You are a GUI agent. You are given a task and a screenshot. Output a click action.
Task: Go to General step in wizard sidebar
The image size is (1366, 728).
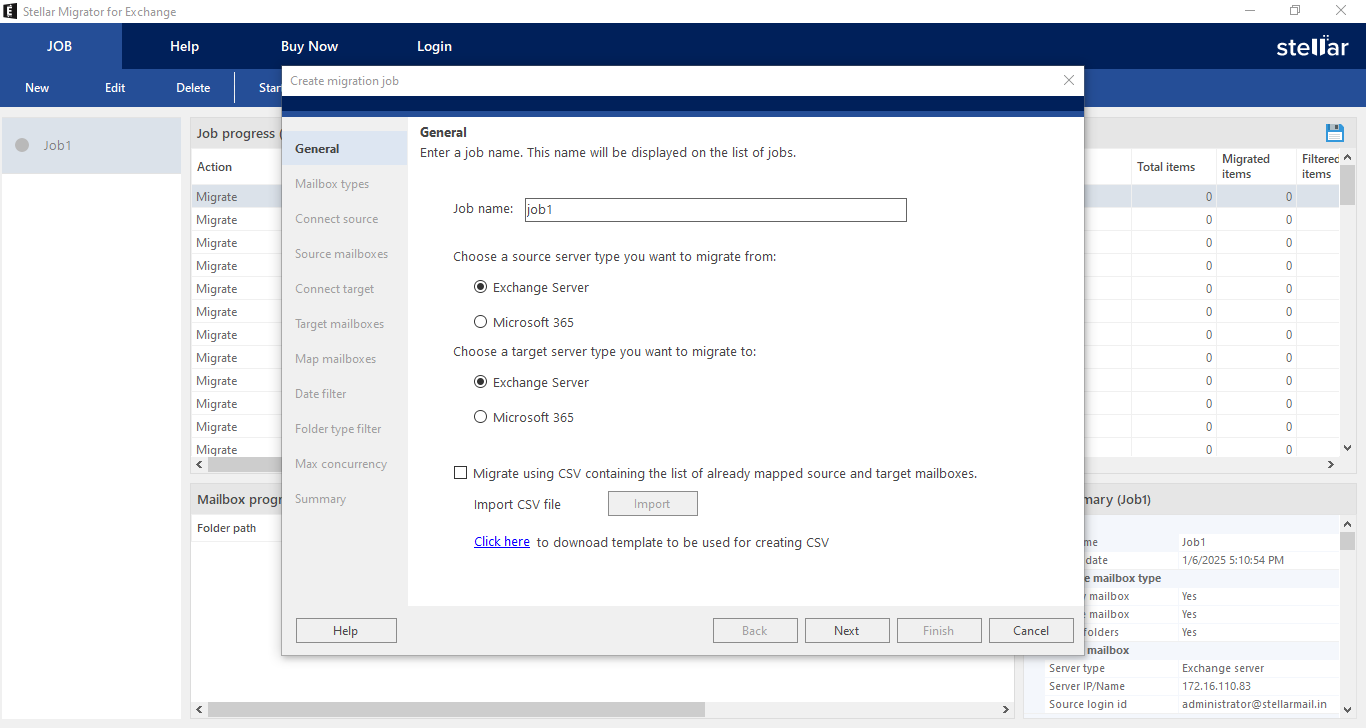coord(345,148)
